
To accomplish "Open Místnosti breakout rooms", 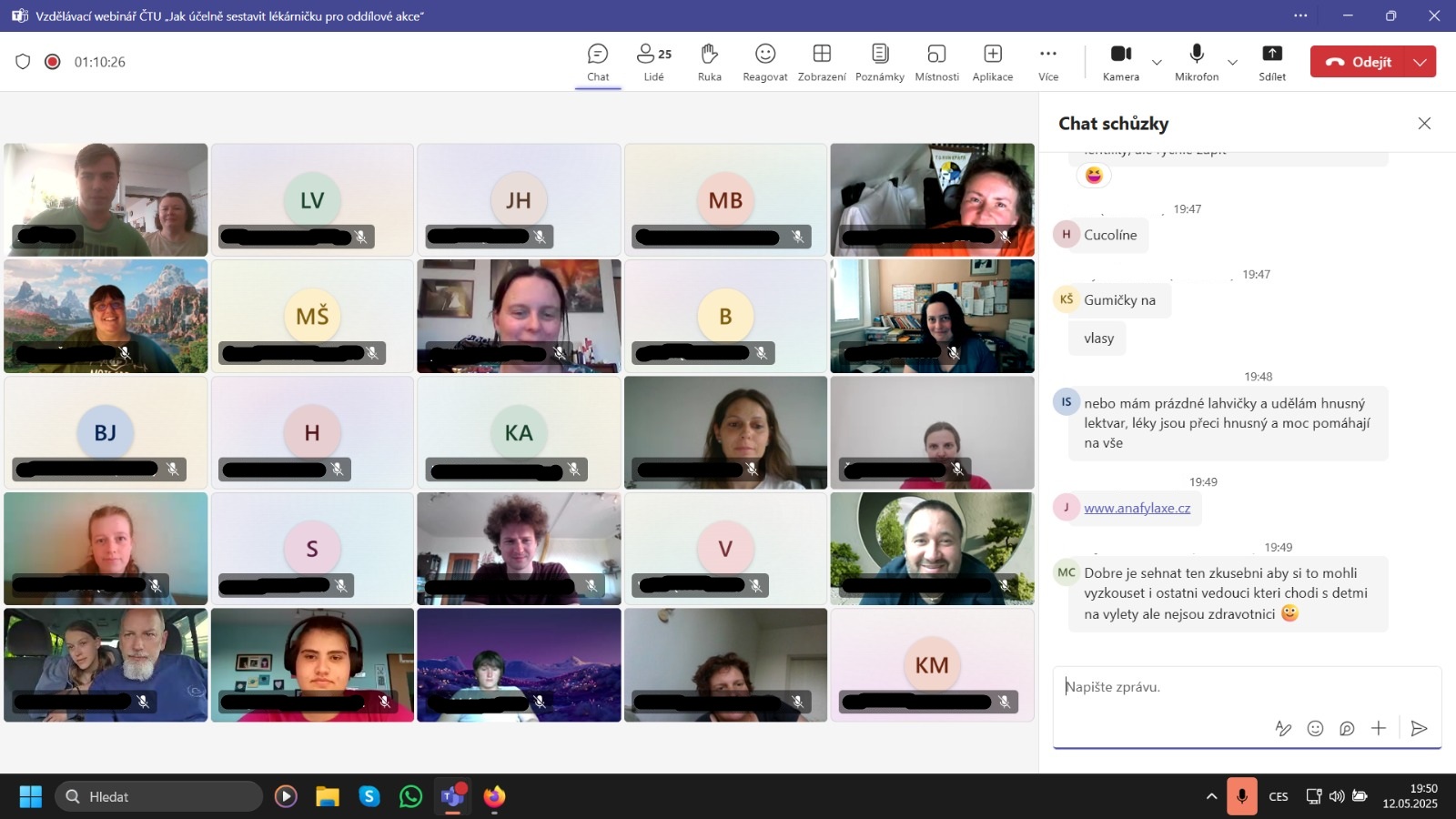I will (x=936, y=62).
